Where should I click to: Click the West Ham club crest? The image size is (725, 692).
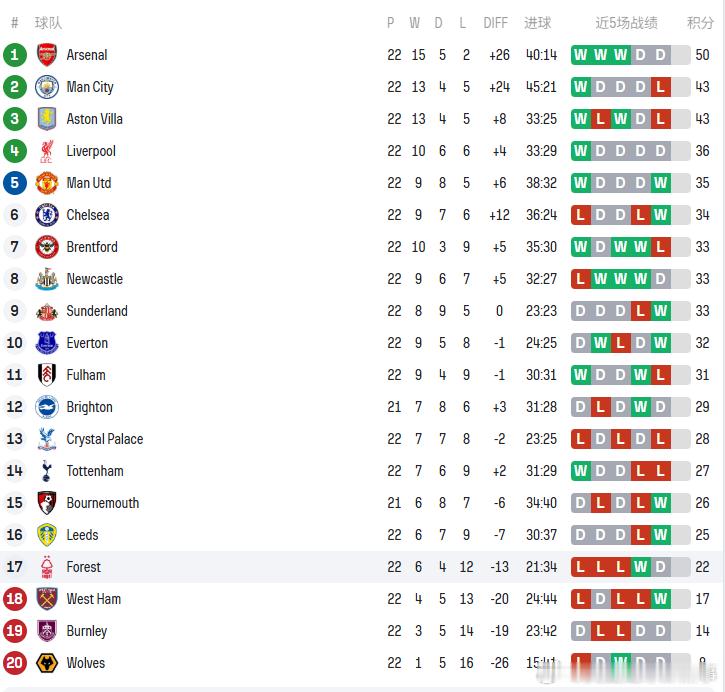pos(47,599)
